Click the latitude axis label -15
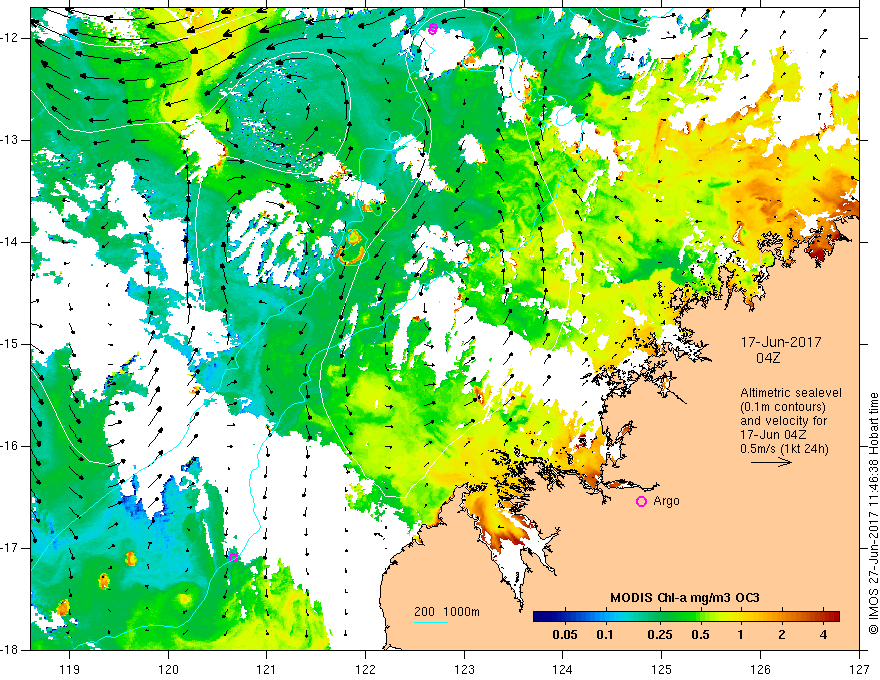The image size is (880, 680). (x=15, y=344)
